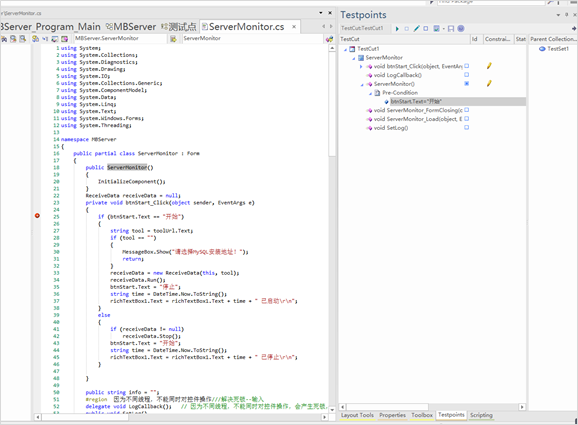Open the ServerMonitor member combo box
This screenshot has height=425, width=578.
[x=253, y=38]
